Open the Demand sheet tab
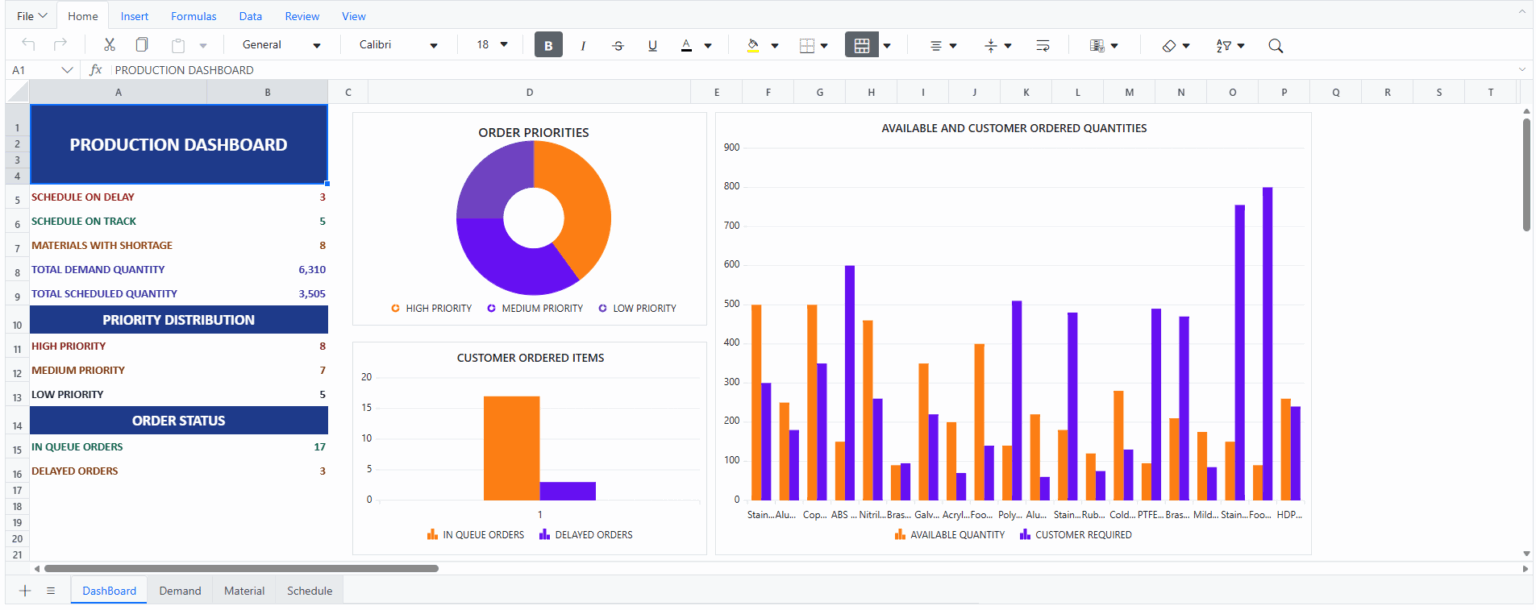1536x610 pixels. (180, 591)
